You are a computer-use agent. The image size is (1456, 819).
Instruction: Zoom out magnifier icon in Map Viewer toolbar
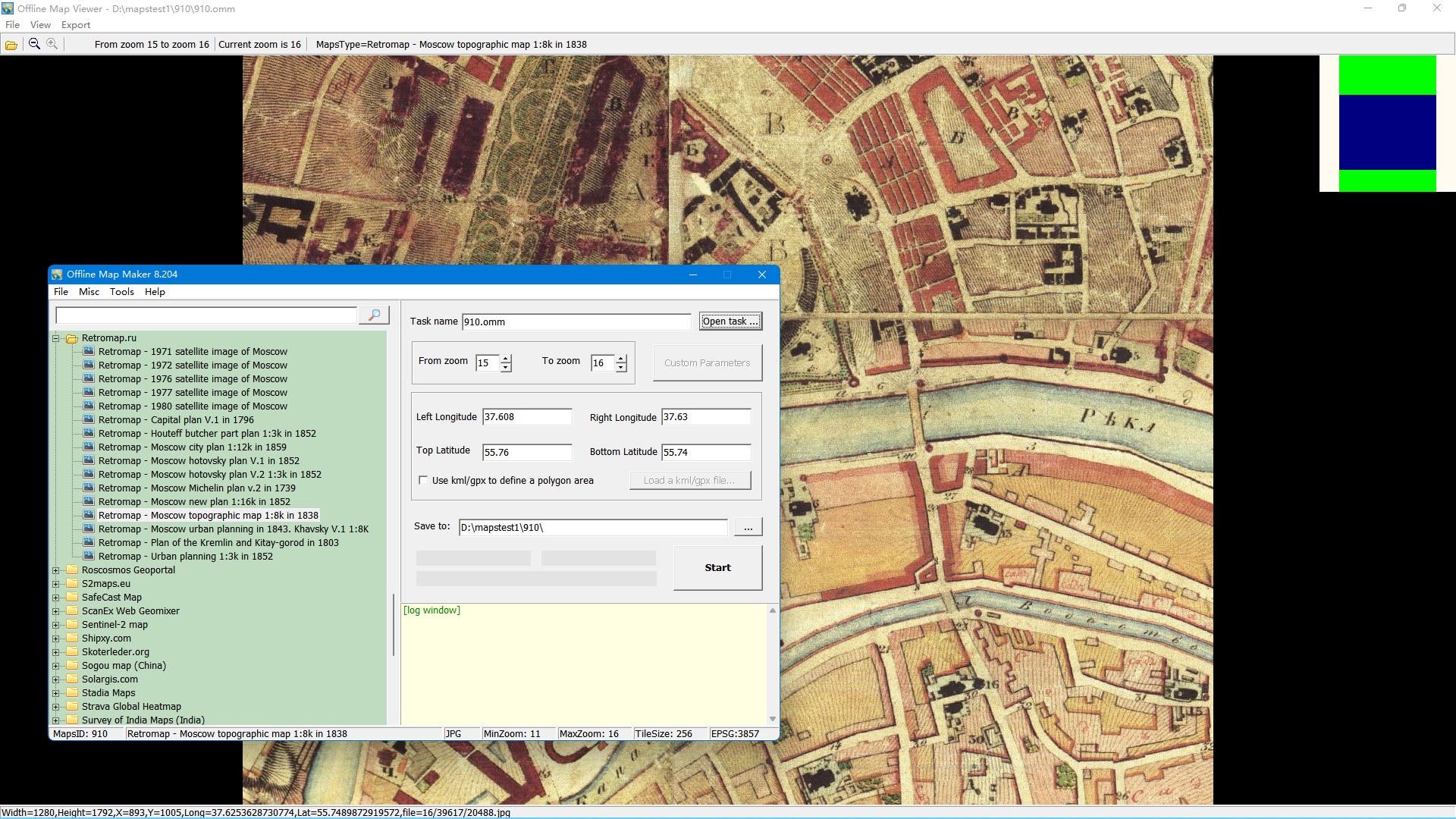point(34,44)
